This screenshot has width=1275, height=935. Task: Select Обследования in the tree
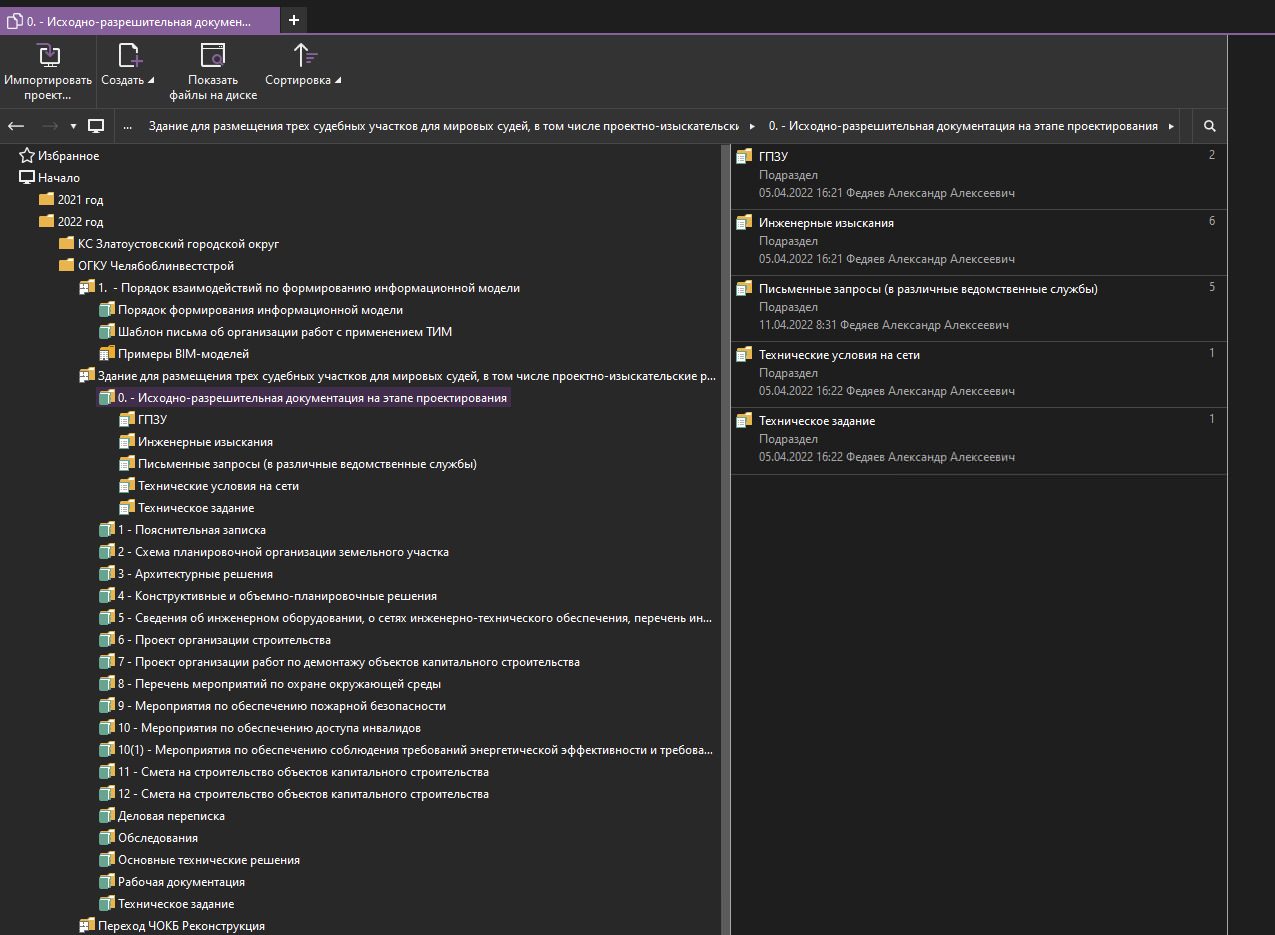point(158,838)
